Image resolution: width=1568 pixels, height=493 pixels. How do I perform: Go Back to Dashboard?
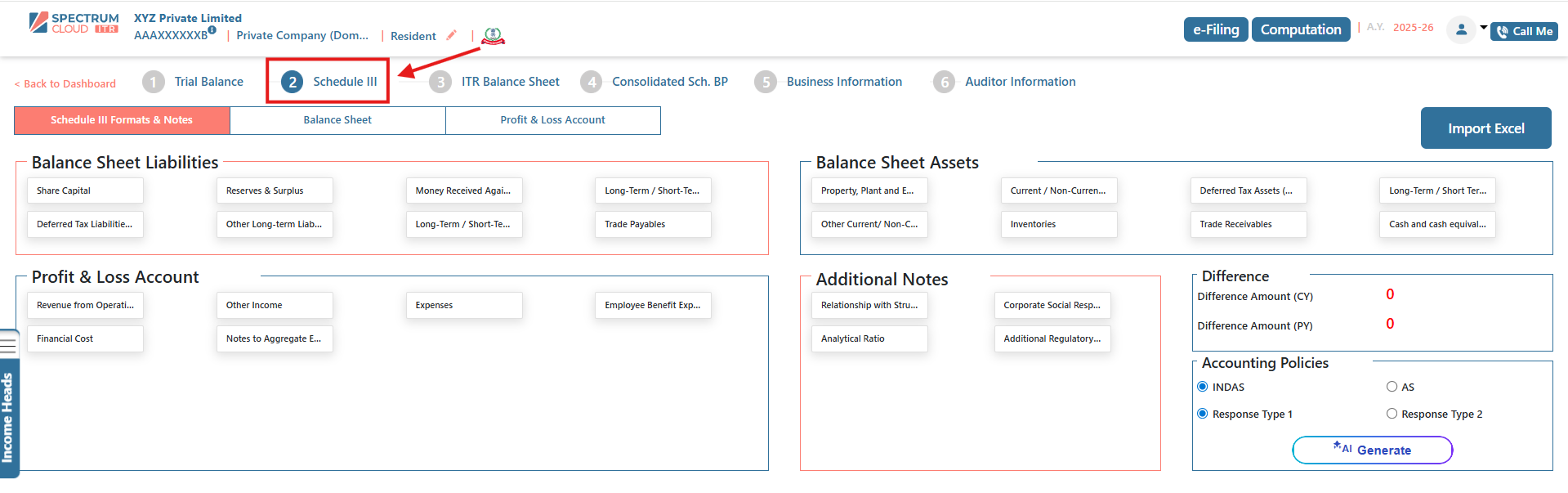(x=65, y=83)
